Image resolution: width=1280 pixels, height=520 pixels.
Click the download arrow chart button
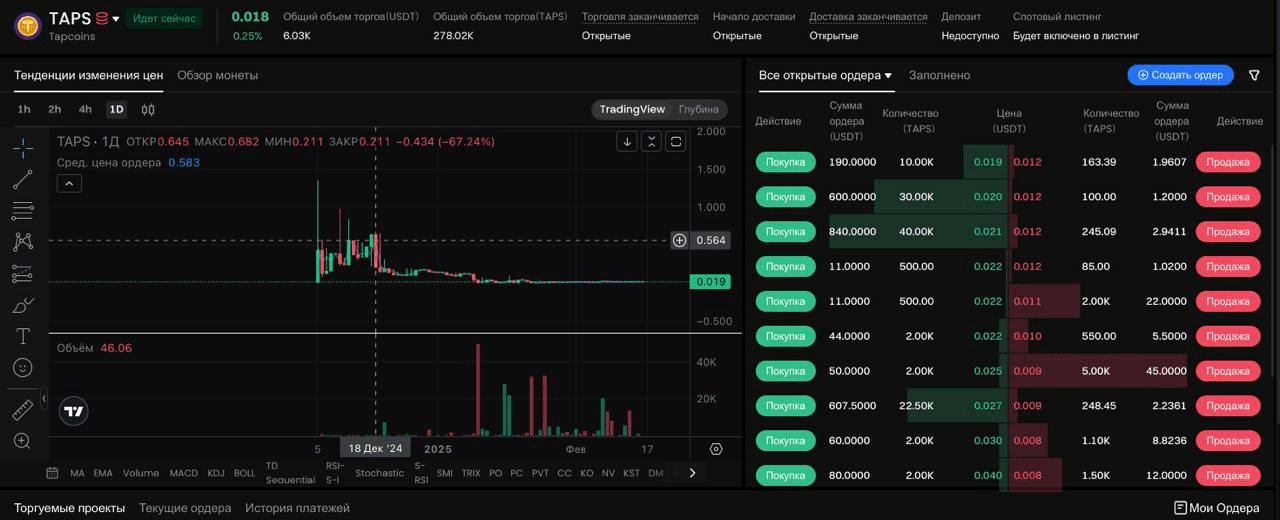point(627,141)
